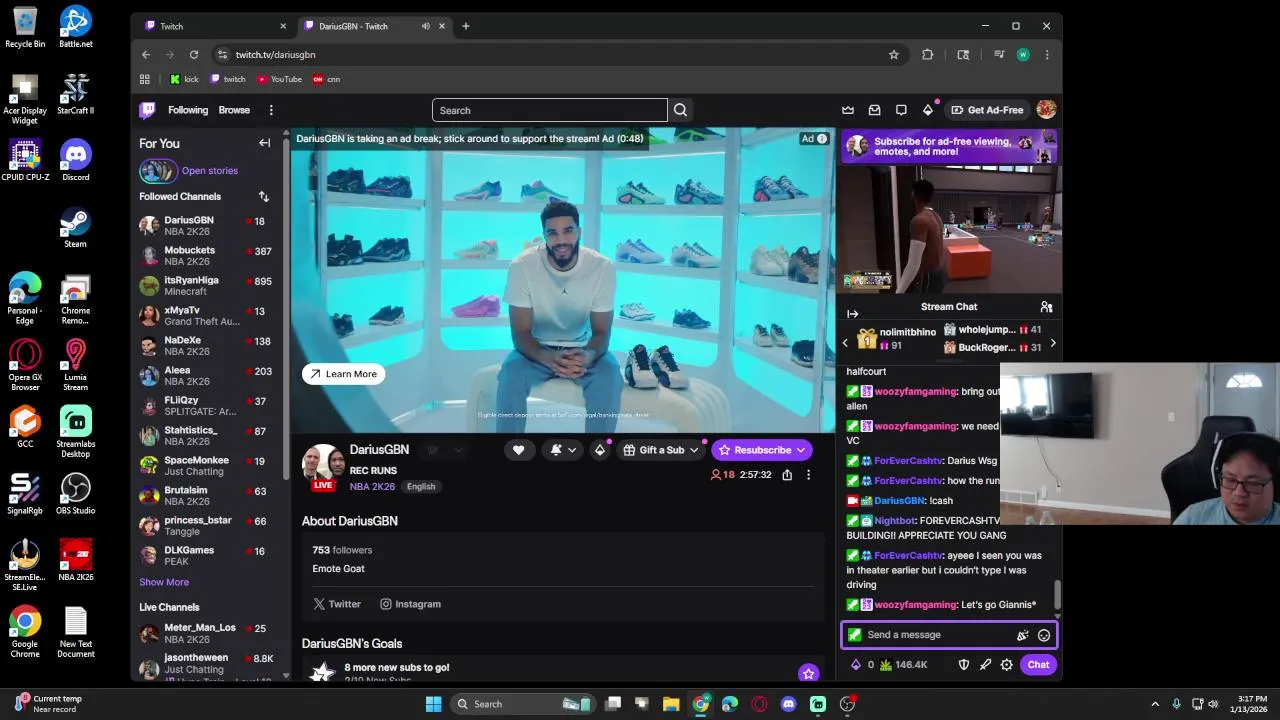Click the search magnifier button
The image size is (1280, 720).
[x=680, y=110]
